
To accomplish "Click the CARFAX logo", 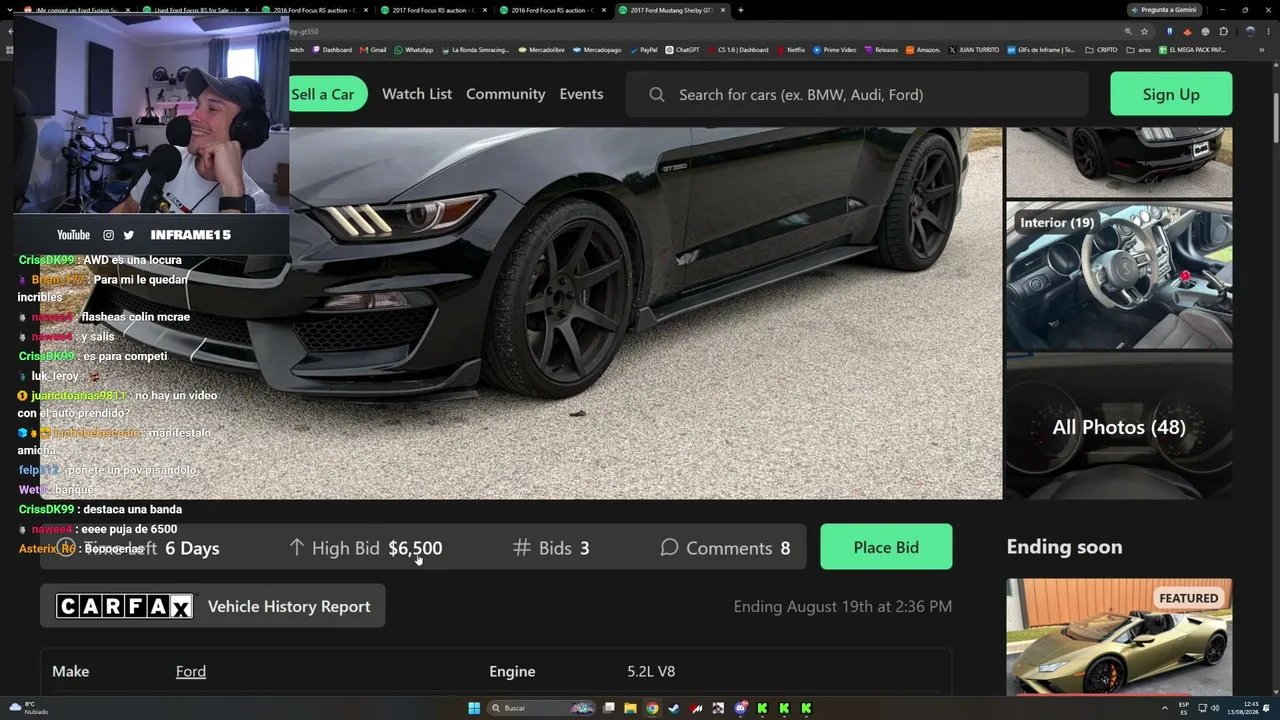I will (x=124, y=606).
